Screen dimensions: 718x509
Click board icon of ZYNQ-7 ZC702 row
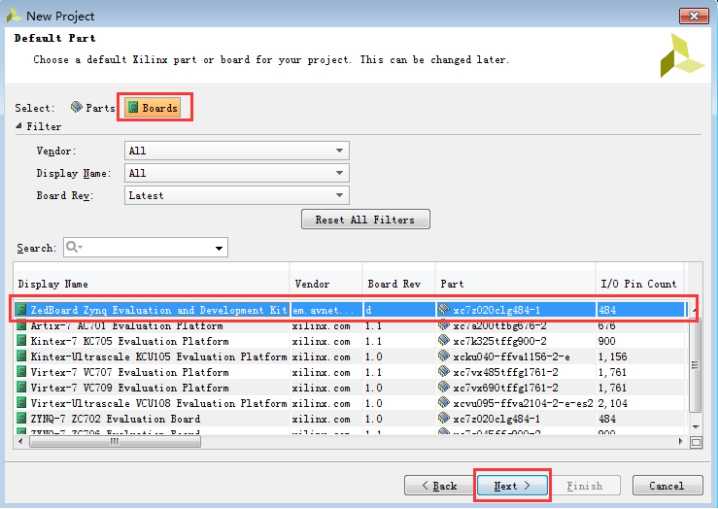[21, 419]
